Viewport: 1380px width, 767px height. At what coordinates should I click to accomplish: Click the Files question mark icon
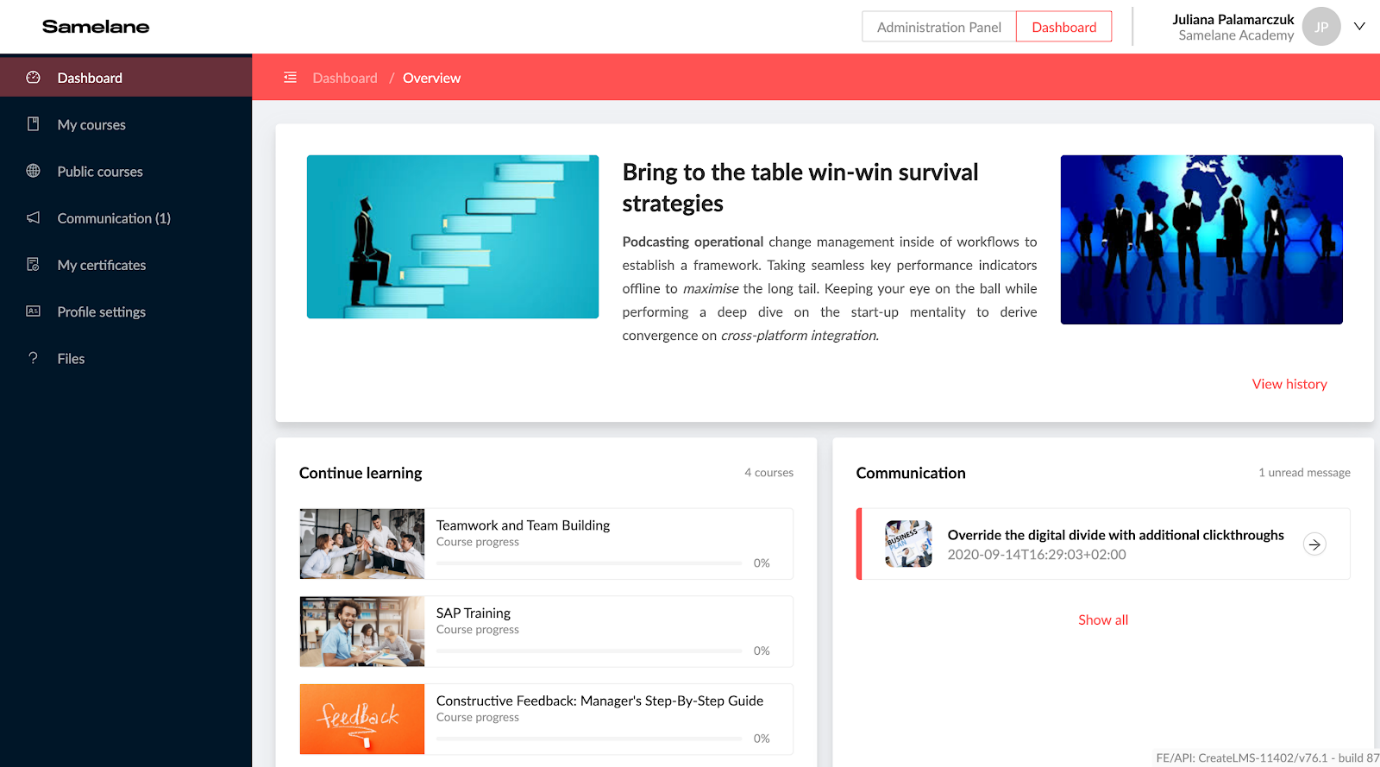33,358
